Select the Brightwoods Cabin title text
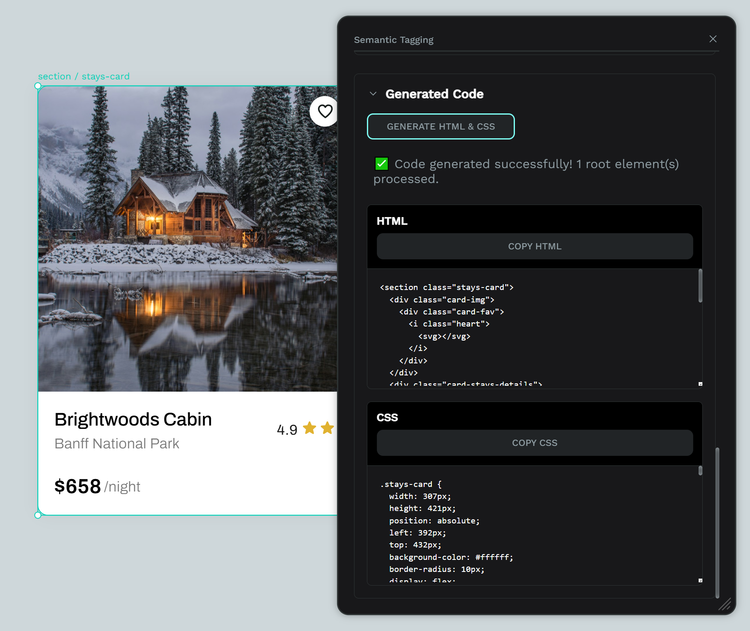Image resolution: width=750 pixels, height=631 pixels. 133,419
